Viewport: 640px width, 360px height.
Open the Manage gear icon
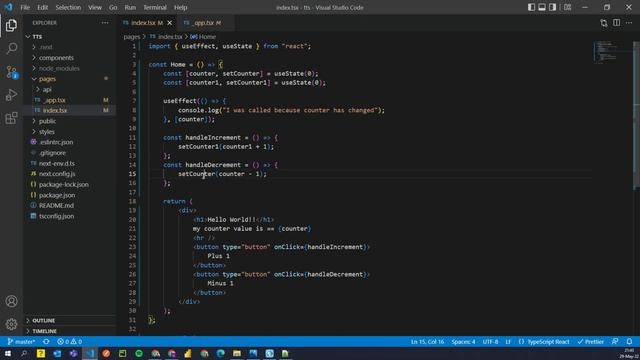[11, 324]
